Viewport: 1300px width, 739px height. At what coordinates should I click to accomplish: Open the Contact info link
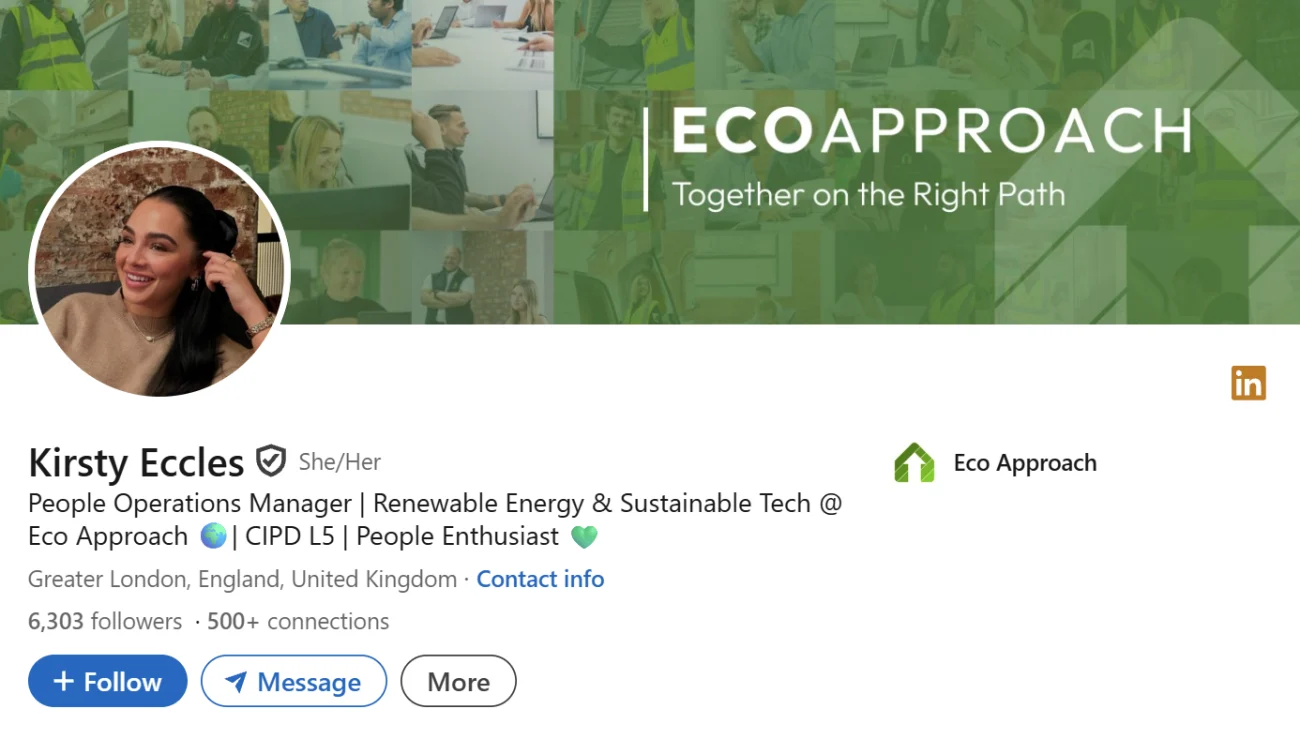[x=540, y=579]
